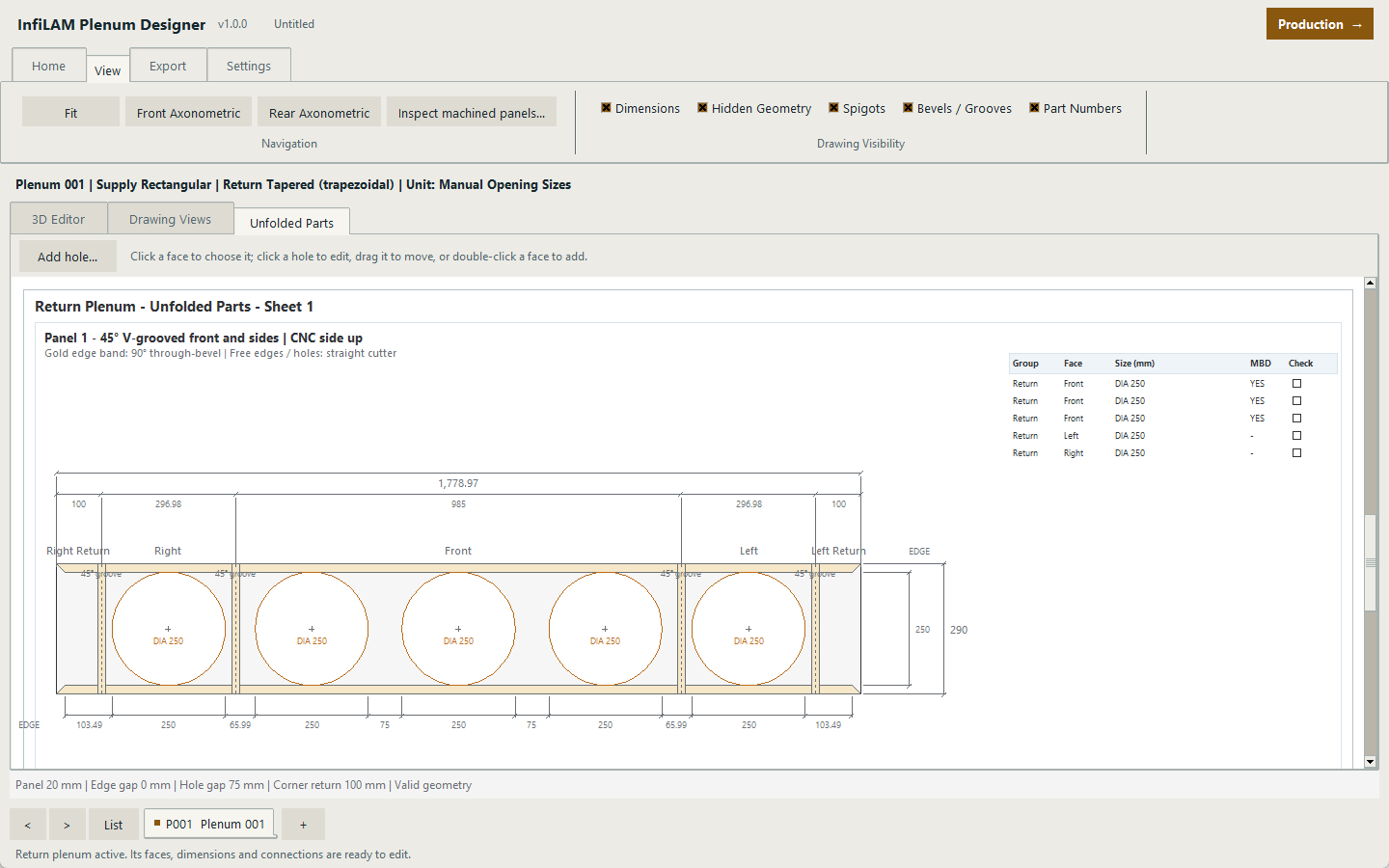Tick the check box for second Return Front row
Viewport: 1389px width, 868px height.
1296,400
